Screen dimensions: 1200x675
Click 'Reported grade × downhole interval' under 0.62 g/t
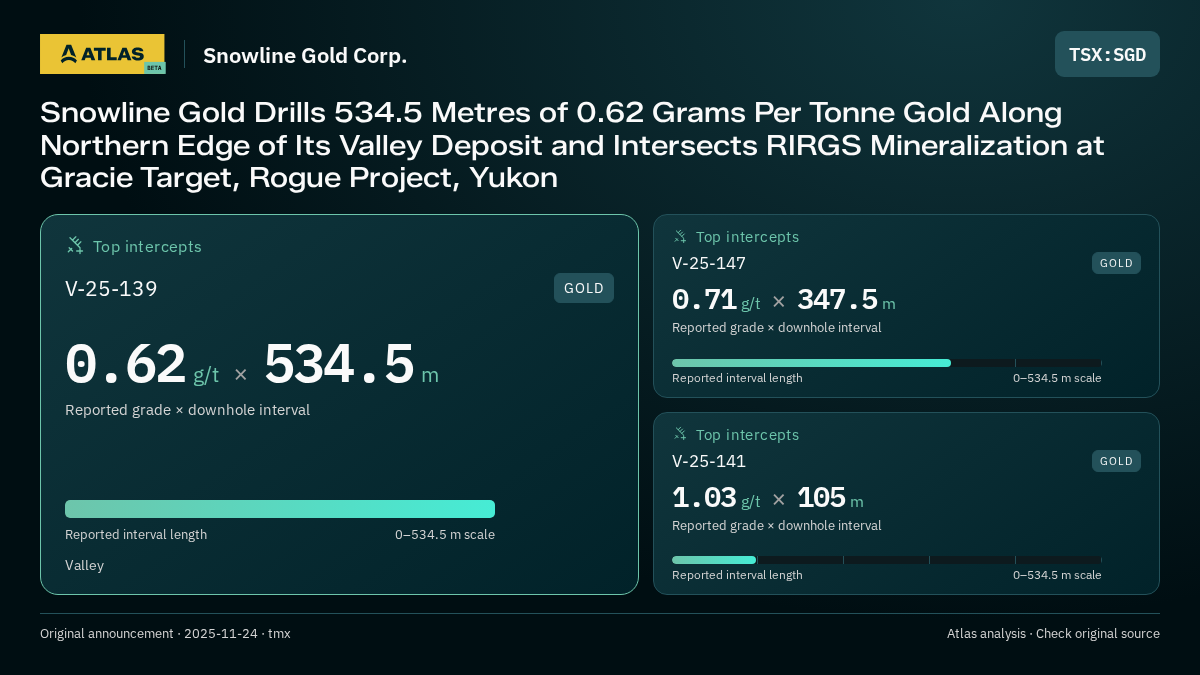click(187, 410)
